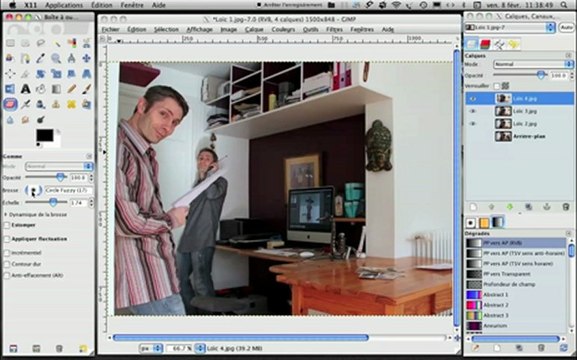
Task: Select the Rectangle Select tool
Action: (10, 43)
